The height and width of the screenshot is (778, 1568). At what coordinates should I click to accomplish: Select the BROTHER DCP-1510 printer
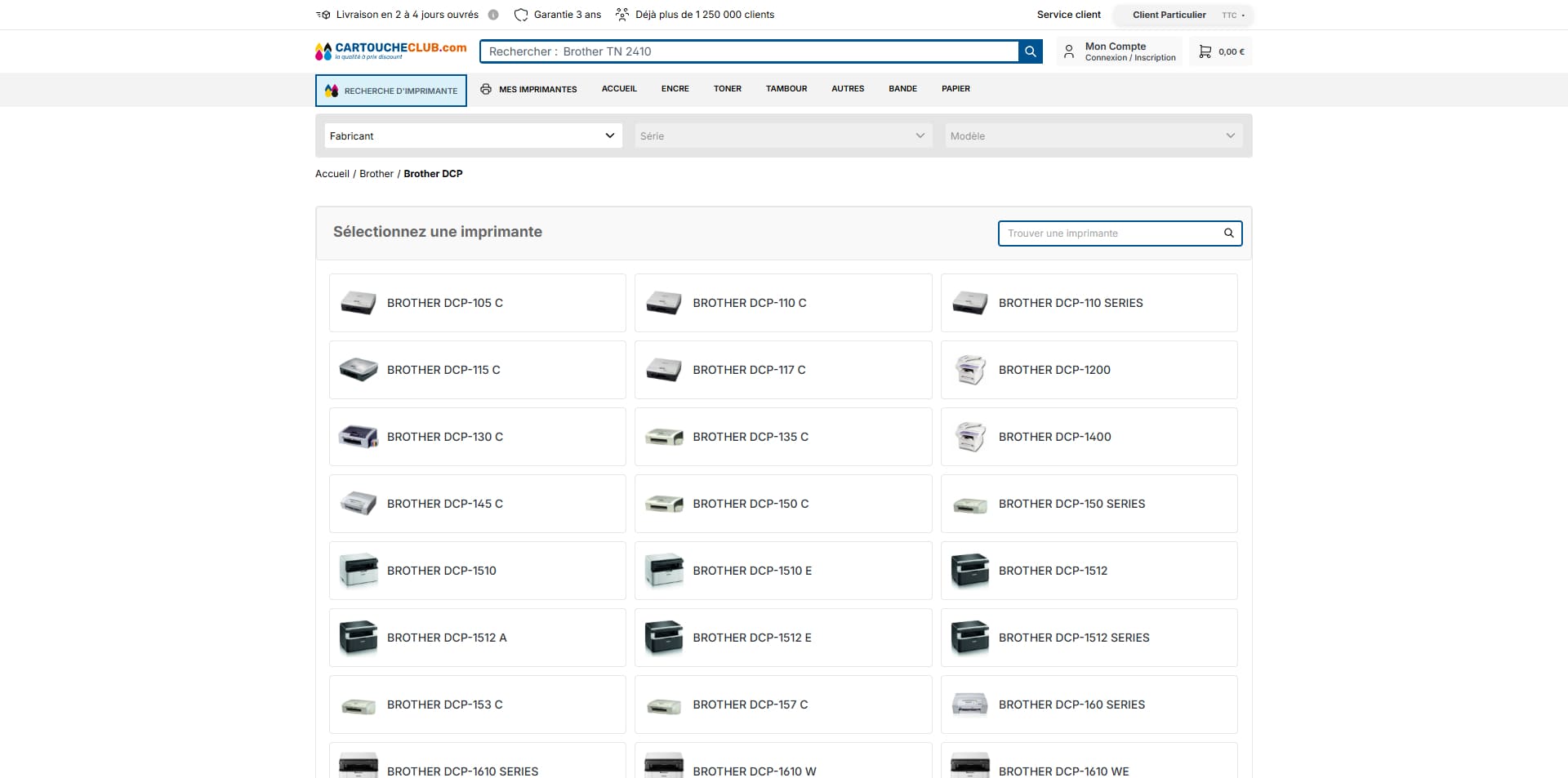pyautogui.click(x=477, y=571)
